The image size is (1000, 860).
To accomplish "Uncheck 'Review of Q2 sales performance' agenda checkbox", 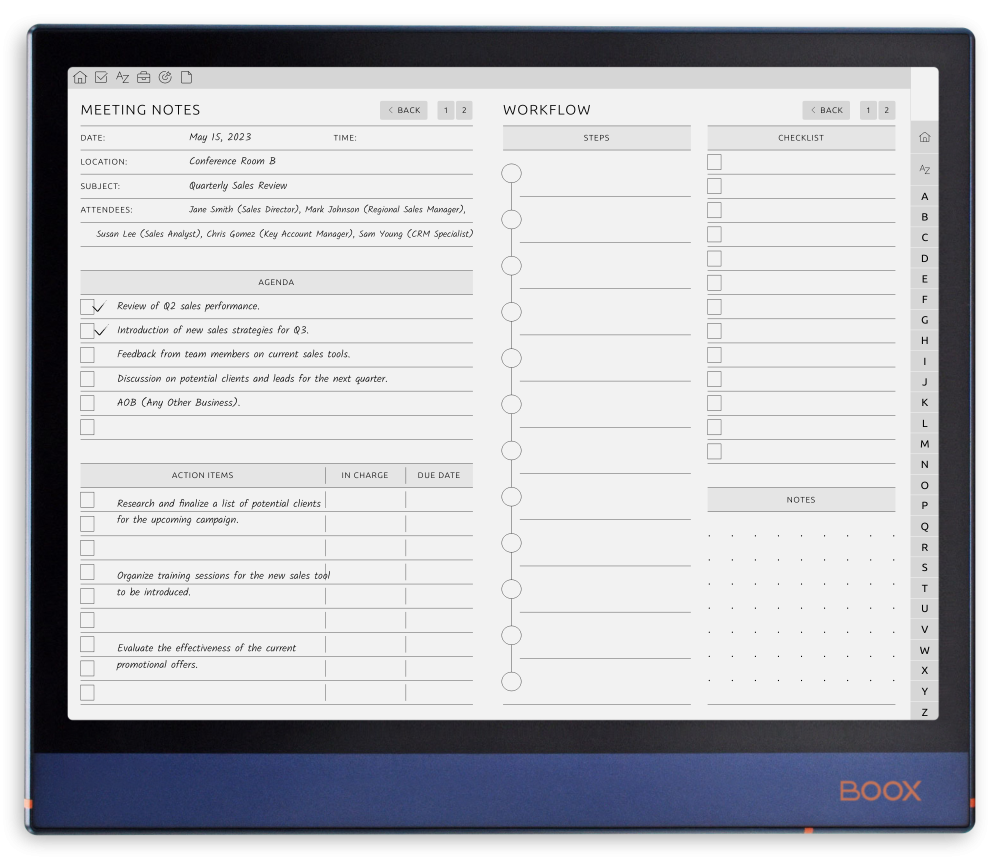I will pyautogui.click(x=87, y=307).
